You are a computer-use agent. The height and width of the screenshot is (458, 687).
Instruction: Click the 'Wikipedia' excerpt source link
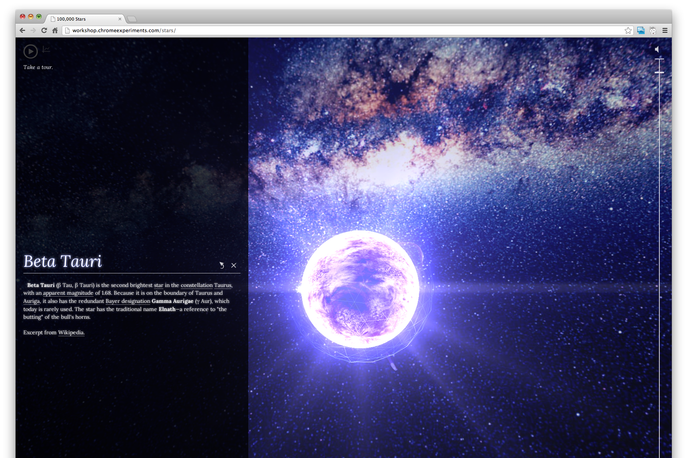tap(71, 332)
